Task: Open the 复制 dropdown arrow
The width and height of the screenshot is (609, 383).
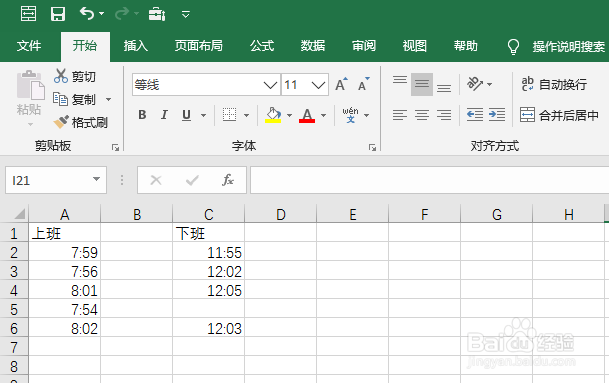Action: point(109,99)
